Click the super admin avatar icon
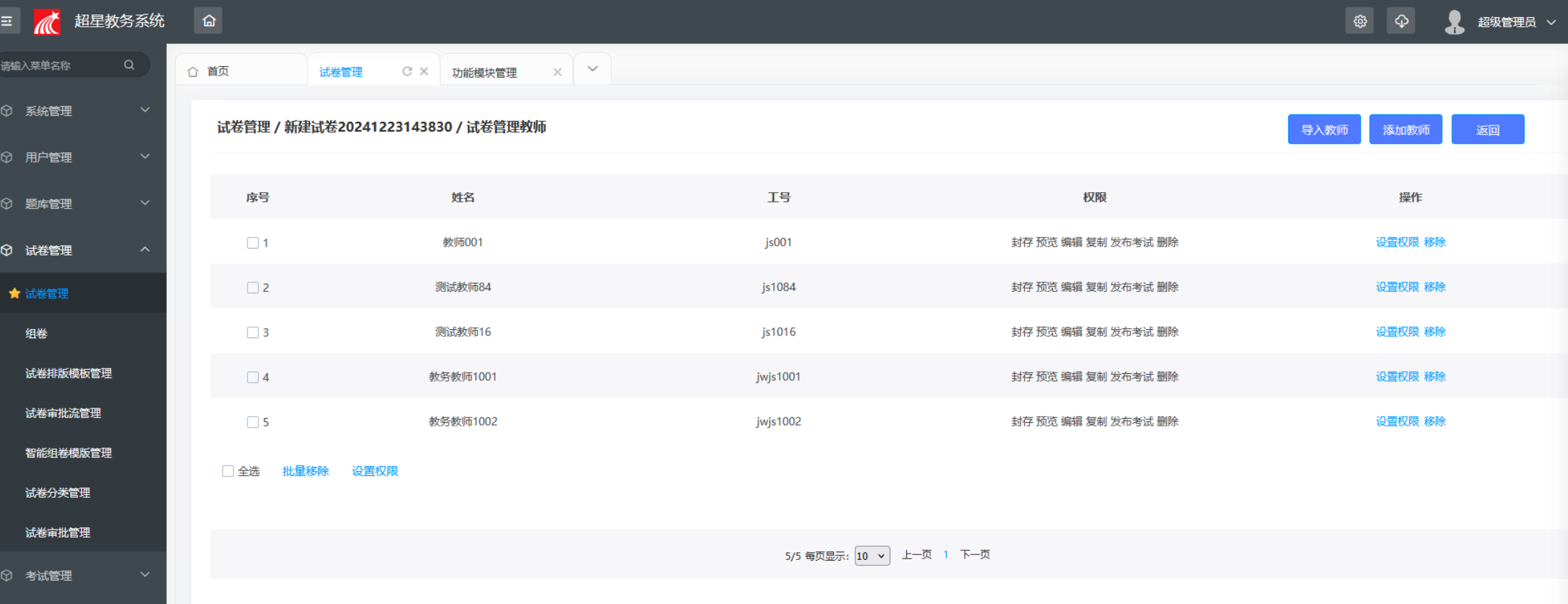The height and width of the screenshot is (604, 1568). point(1454,21)
